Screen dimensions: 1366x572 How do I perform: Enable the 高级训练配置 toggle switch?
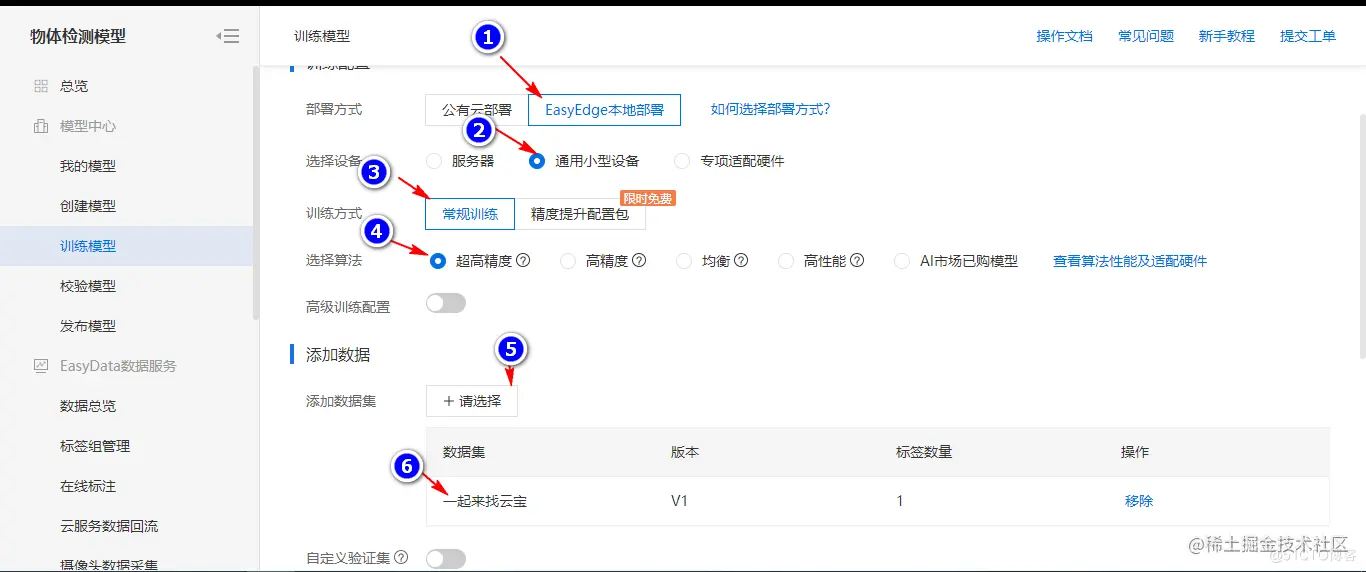[446, 303]
